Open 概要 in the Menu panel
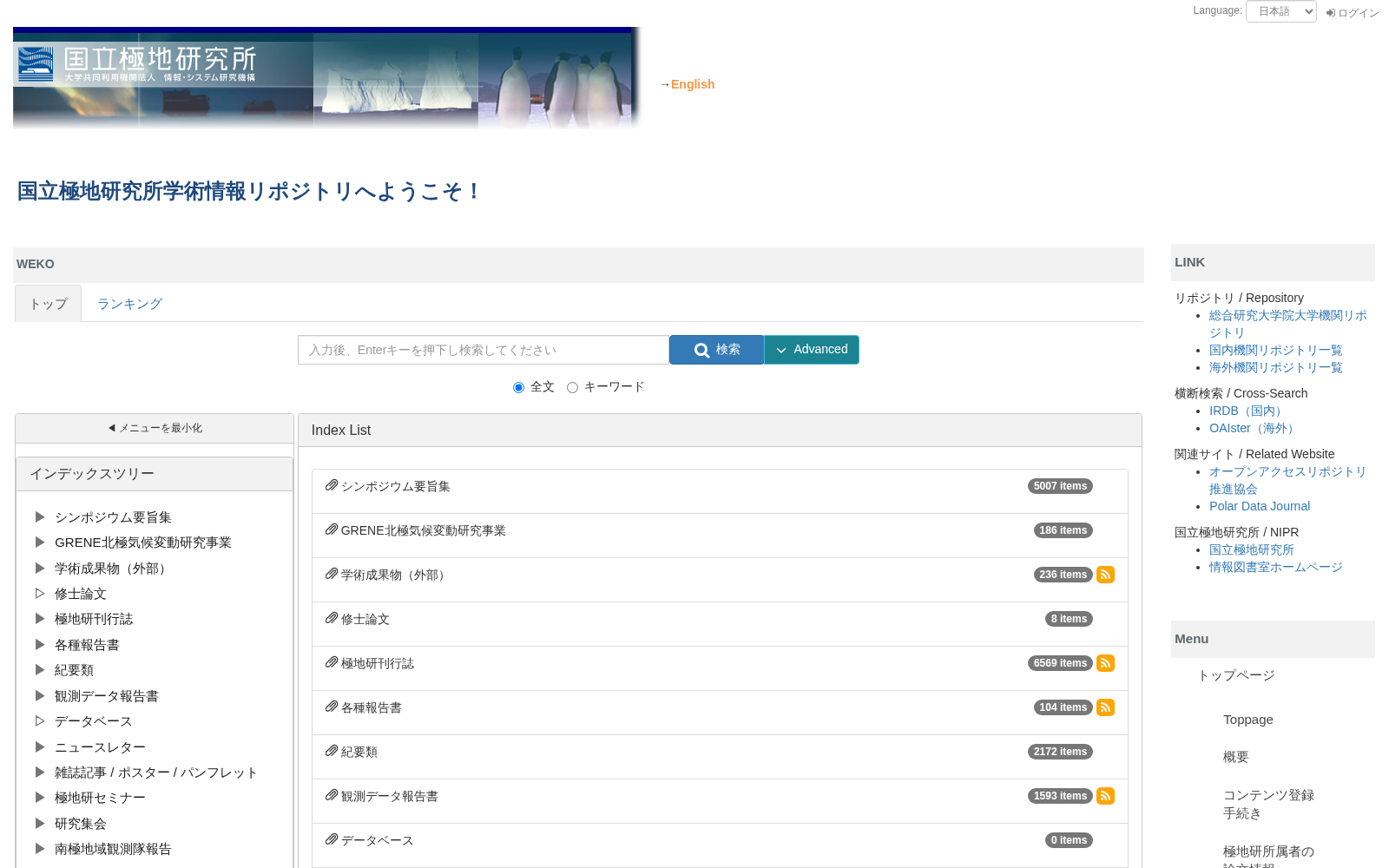The height and width of the screenshot is (868, 1389). [1236, 757]
